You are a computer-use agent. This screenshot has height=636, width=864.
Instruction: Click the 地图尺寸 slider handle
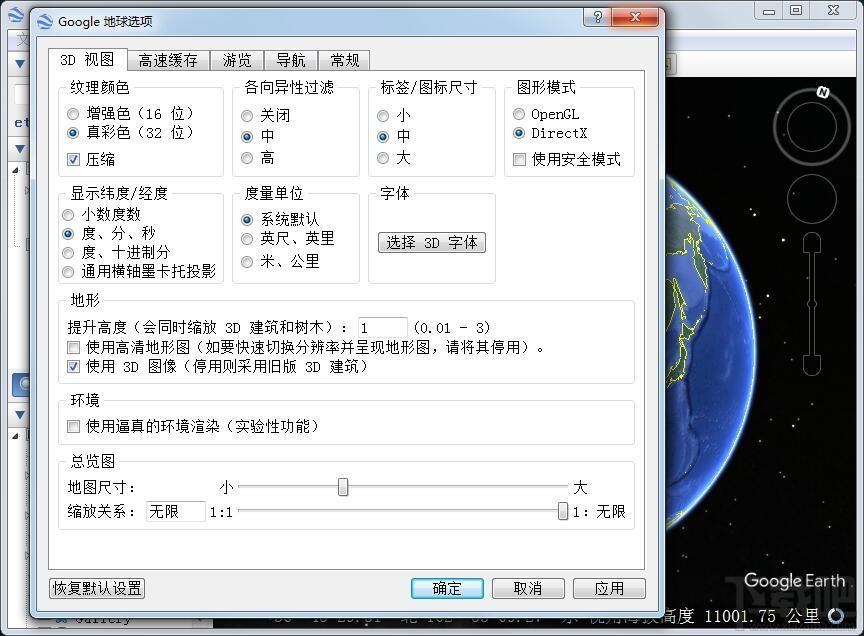point(343,487)
